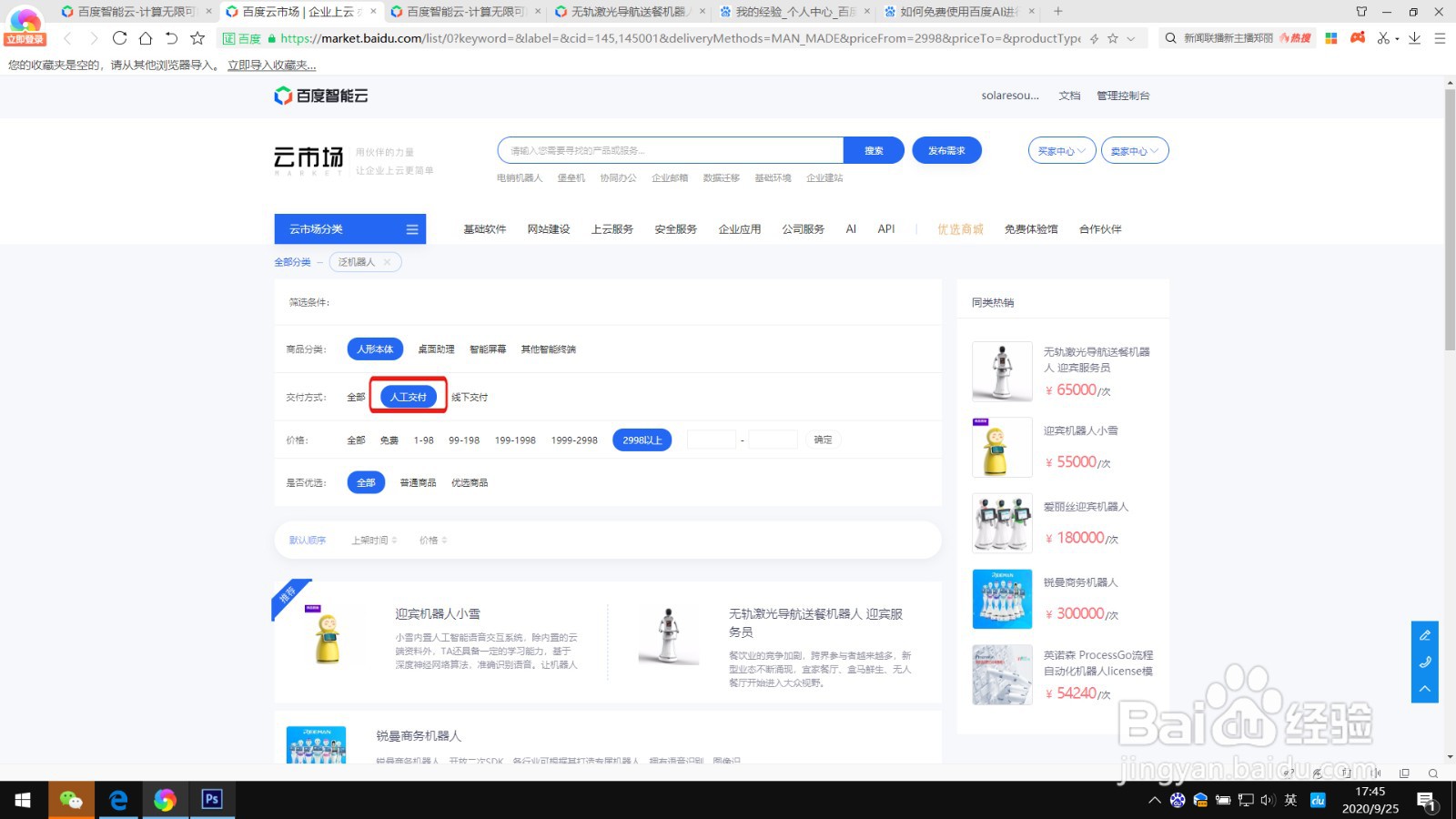Image resolution: width=1456 pixels, height=819 pixels.
Task: Bookmark page with toolbar star icon
Action: [x=197, y=38]
